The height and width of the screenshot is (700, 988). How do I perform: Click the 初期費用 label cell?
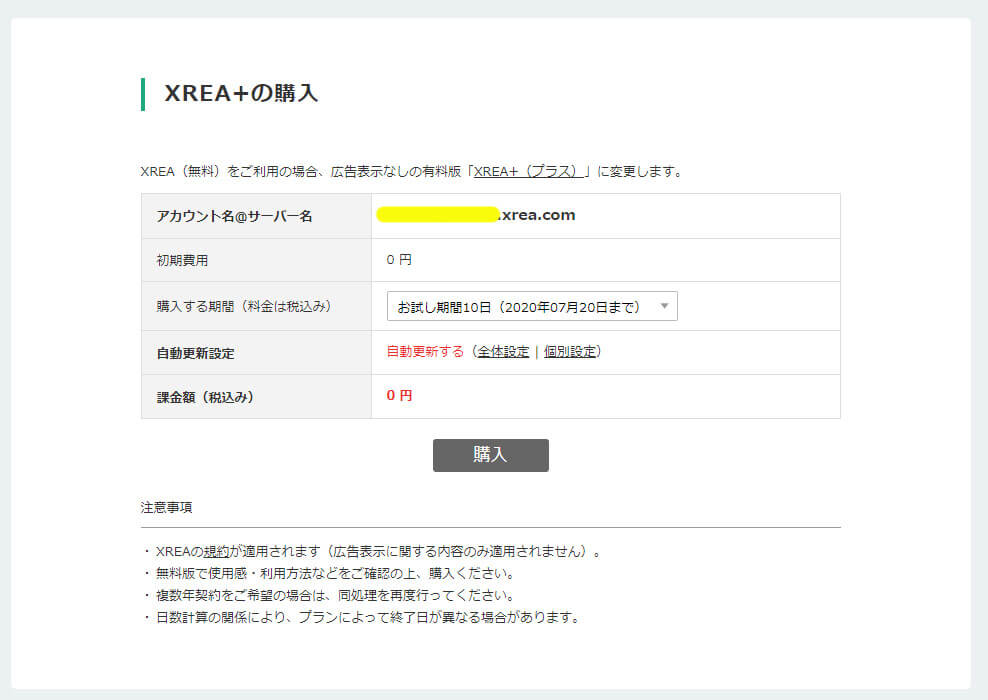256,260
